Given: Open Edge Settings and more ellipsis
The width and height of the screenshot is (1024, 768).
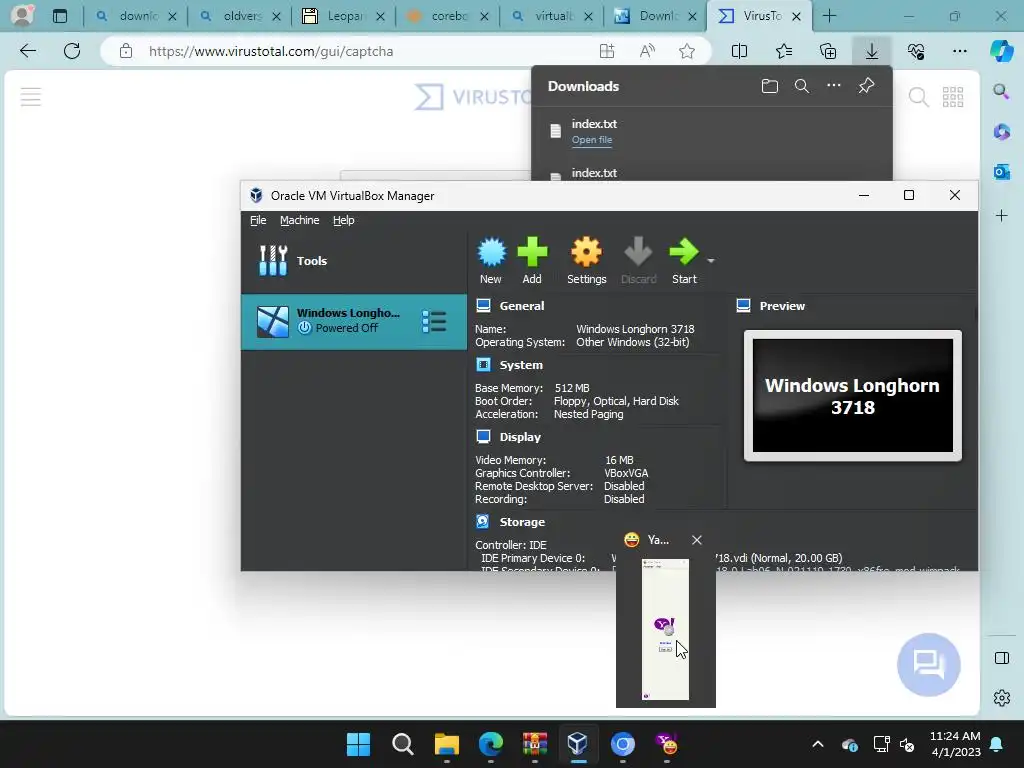Looking at the screenshot, I should pos(959,51).
